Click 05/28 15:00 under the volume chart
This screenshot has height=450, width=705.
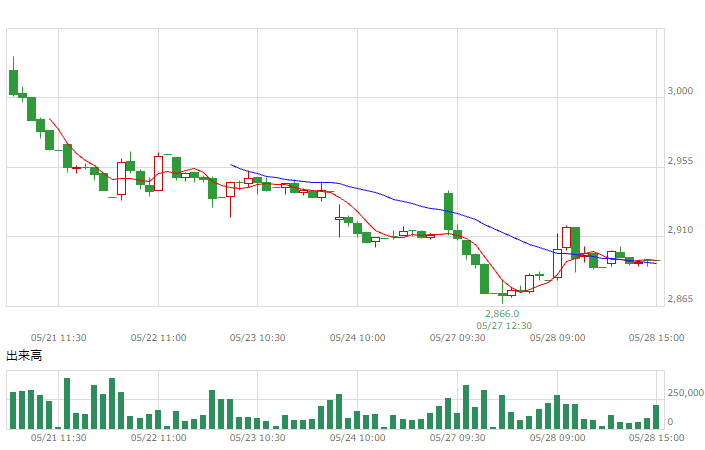click(x=656, y=438)
